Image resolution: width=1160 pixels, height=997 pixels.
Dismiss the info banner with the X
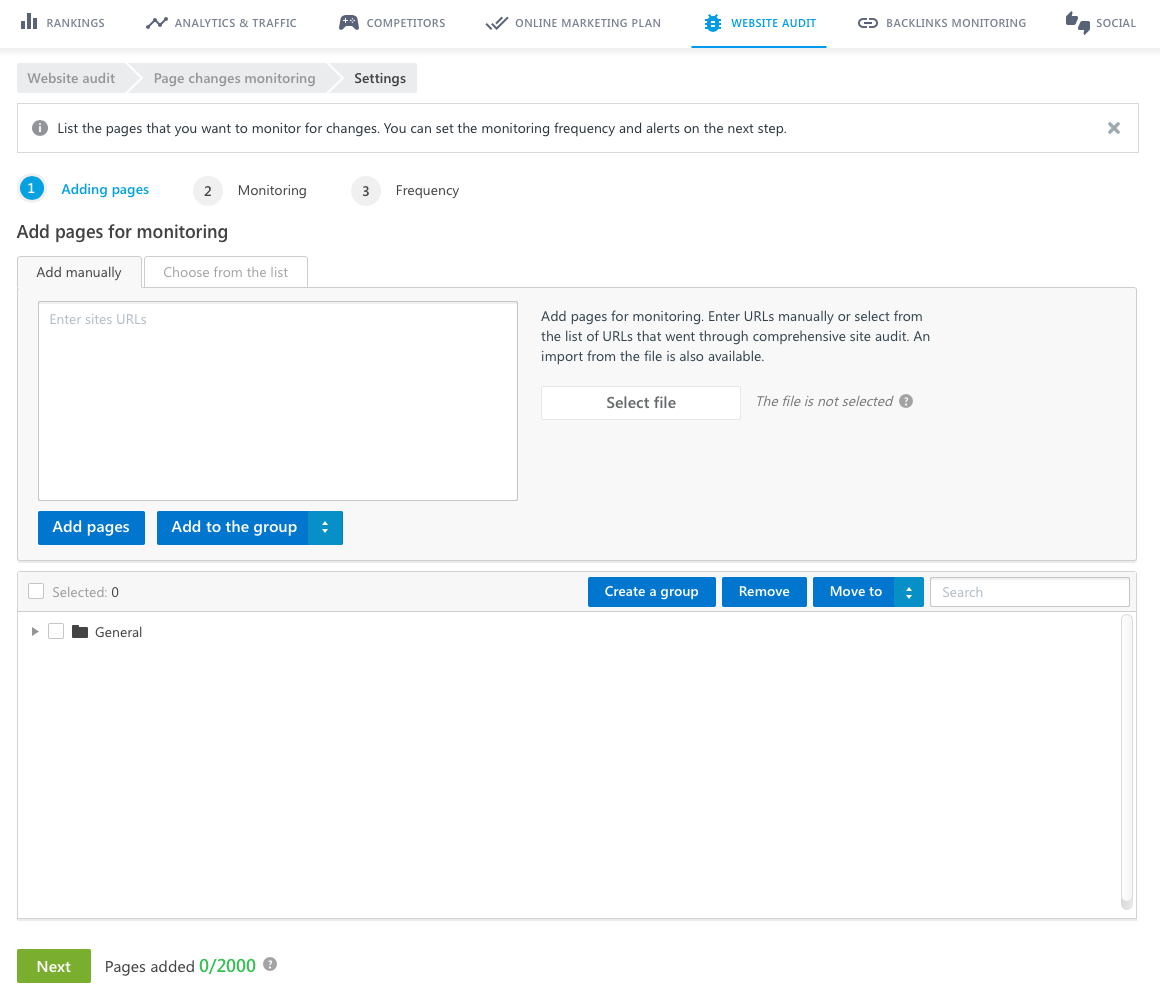(x=1114, y=128)
